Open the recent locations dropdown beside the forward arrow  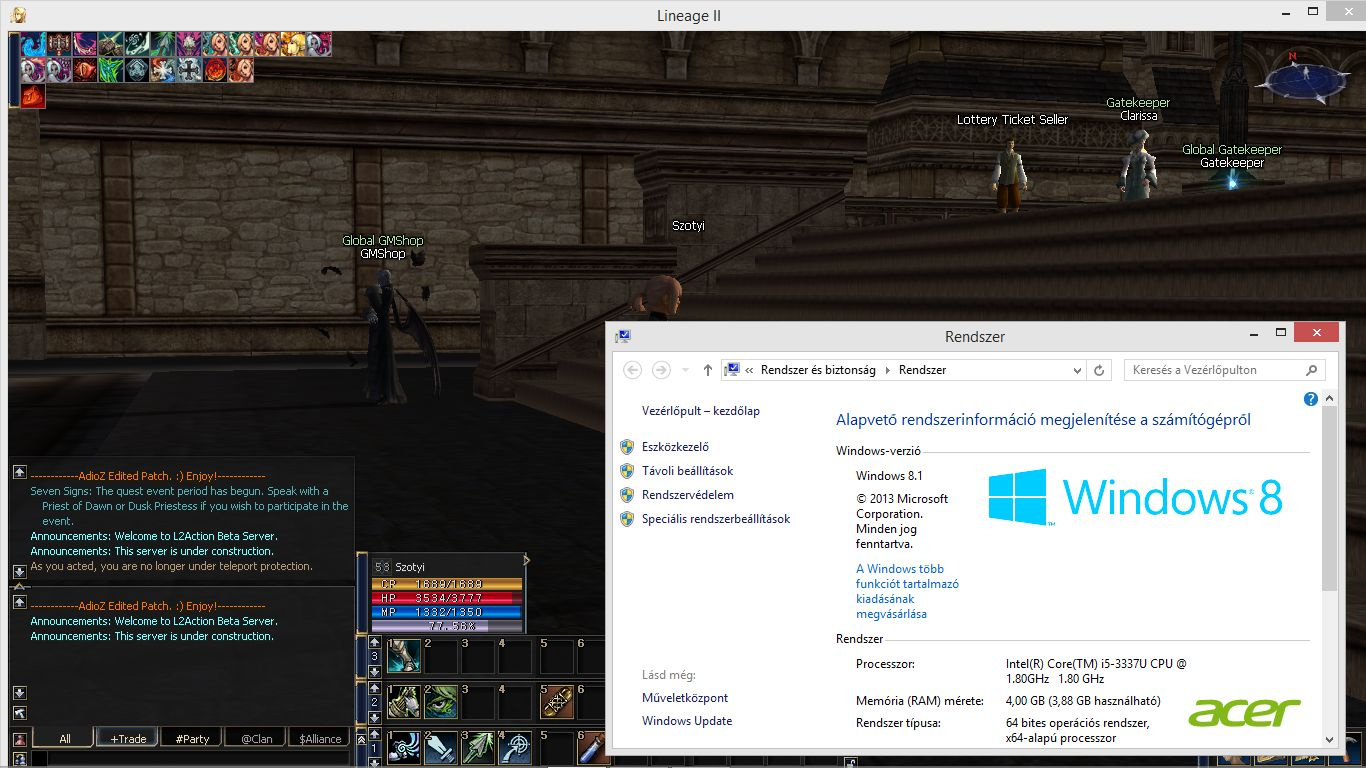(x=685, y=370)
